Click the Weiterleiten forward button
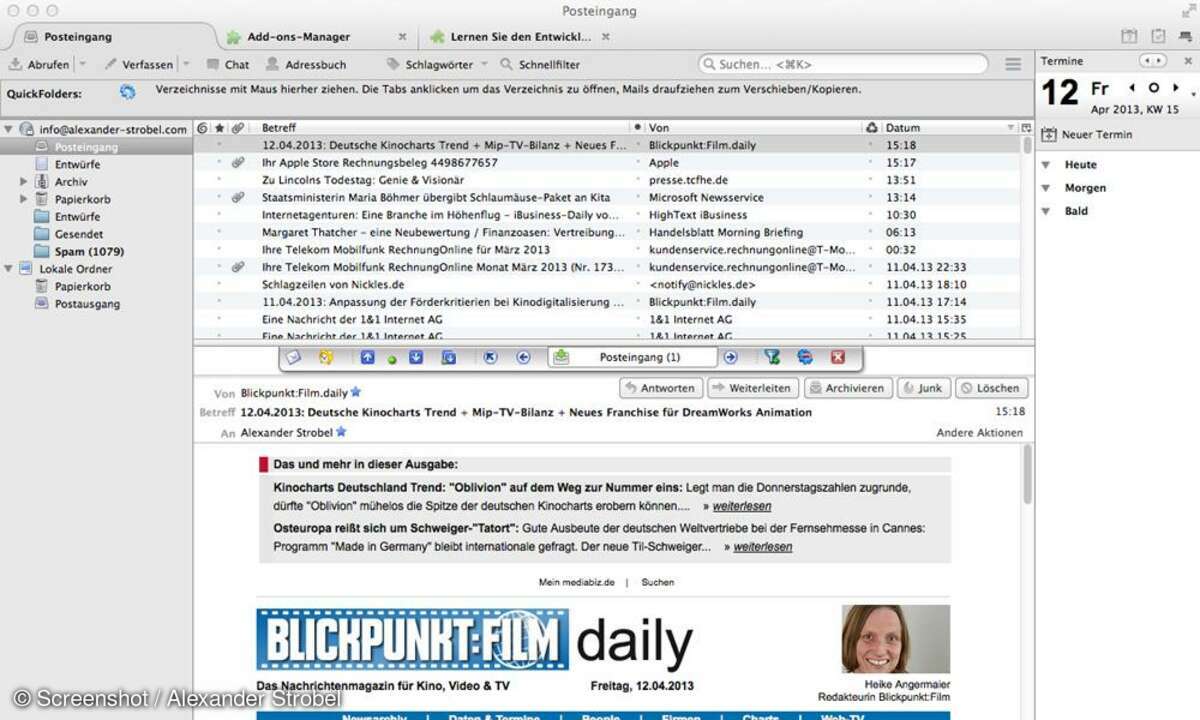The width and height of the screenshot is (1200, 720). [754, 388]
